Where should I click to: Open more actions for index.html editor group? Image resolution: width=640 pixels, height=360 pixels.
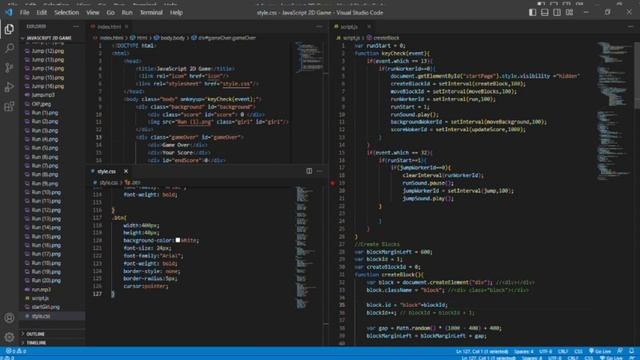coord(320,27)
